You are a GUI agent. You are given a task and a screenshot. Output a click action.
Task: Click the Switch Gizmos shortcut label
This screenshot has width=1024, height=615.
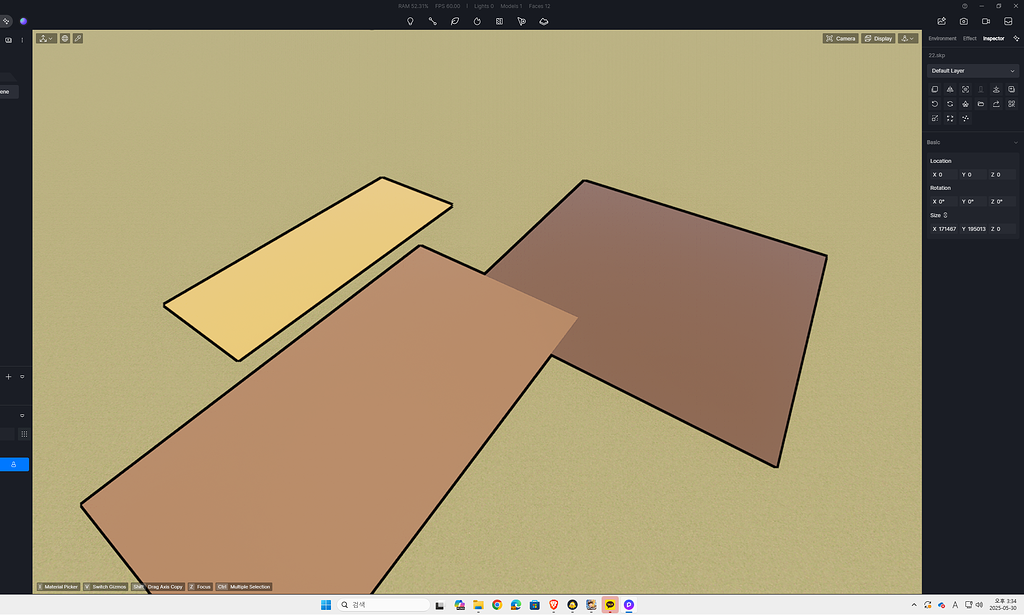105,587
